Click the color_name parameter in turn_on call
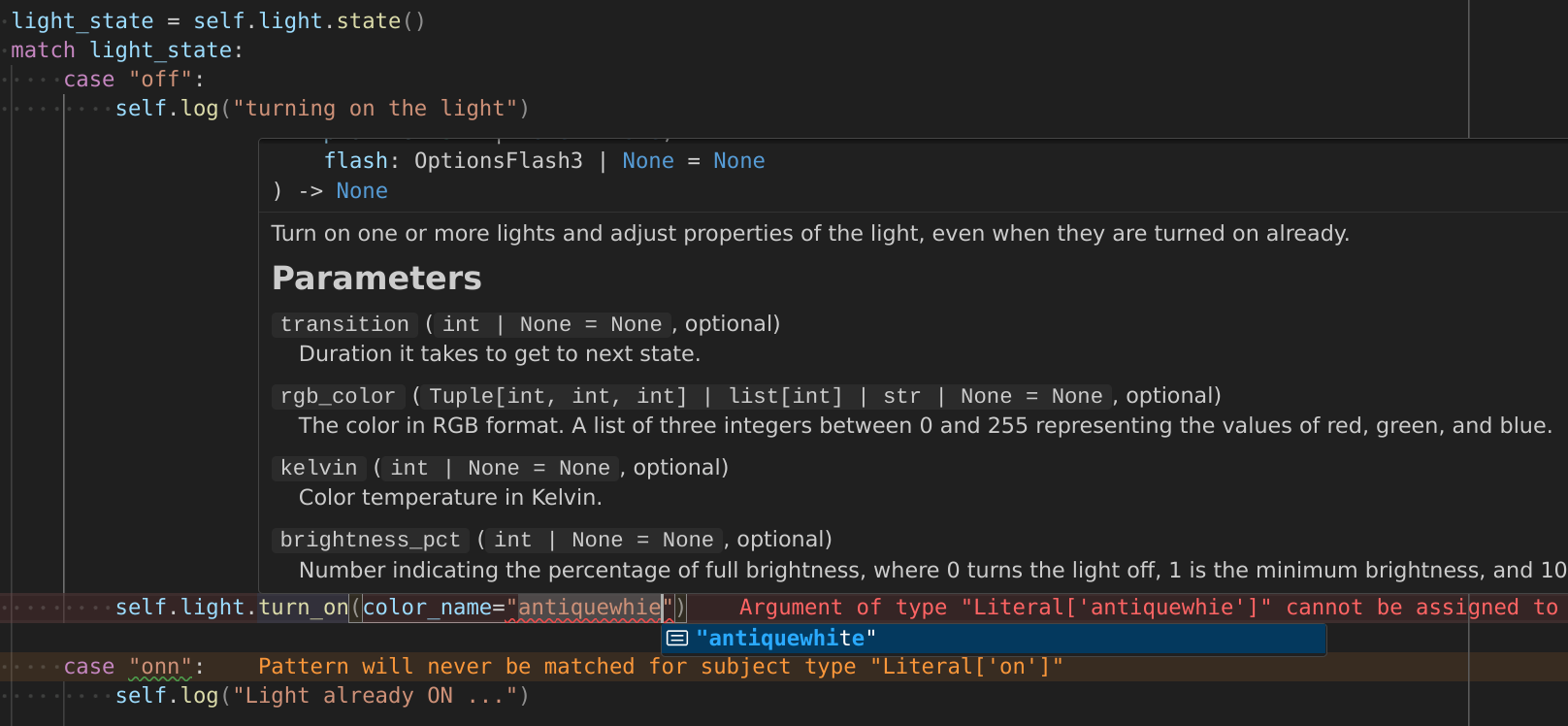 (x=427, y=608)
